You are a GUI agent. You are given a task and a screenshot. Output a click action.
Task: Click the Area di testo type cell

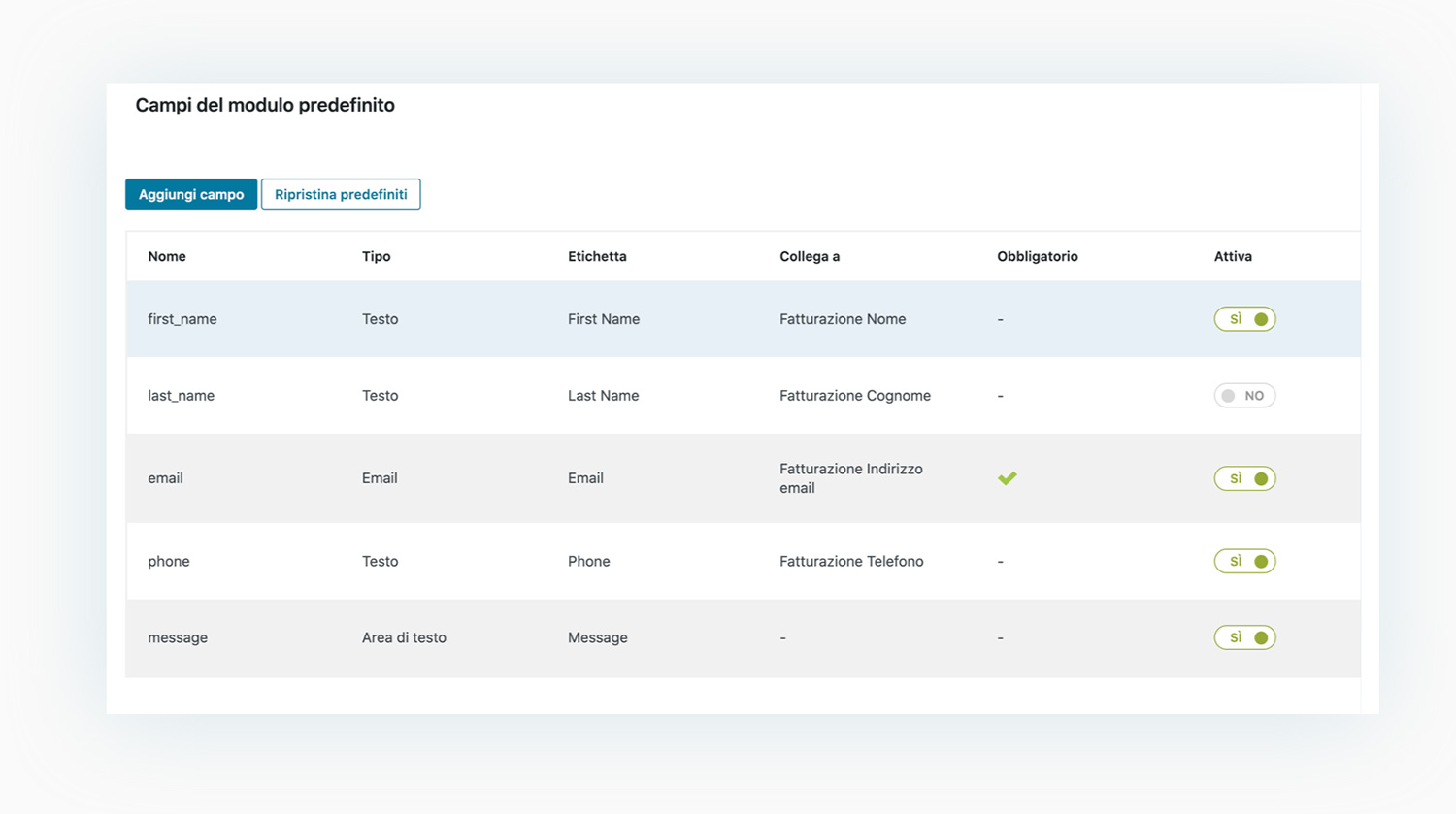[x=404, y=637]
